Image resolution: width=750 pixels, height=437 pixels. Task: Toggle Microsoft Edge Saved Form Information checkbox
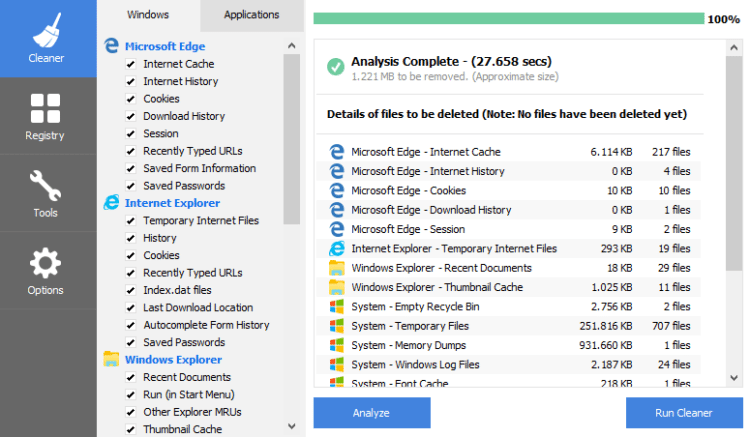point(131,168)
